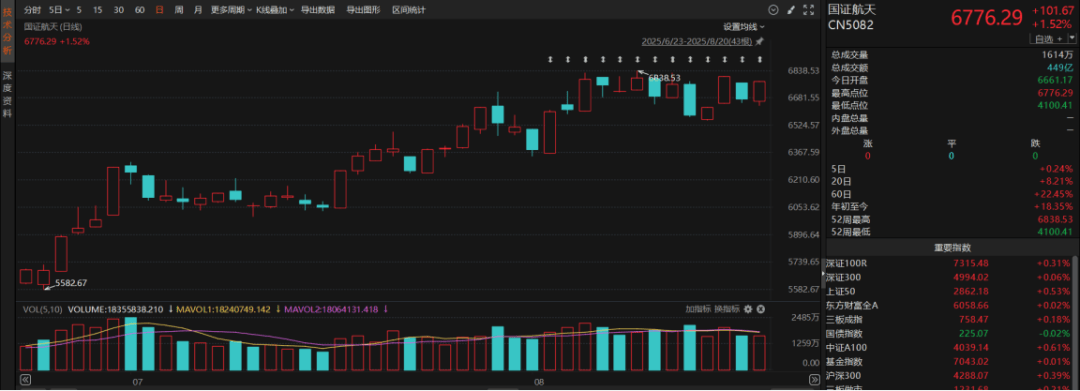This screenshot has width=1080, height=391.
Task: Jump to latest data with right double-arrow
Action: coord(813,379)
